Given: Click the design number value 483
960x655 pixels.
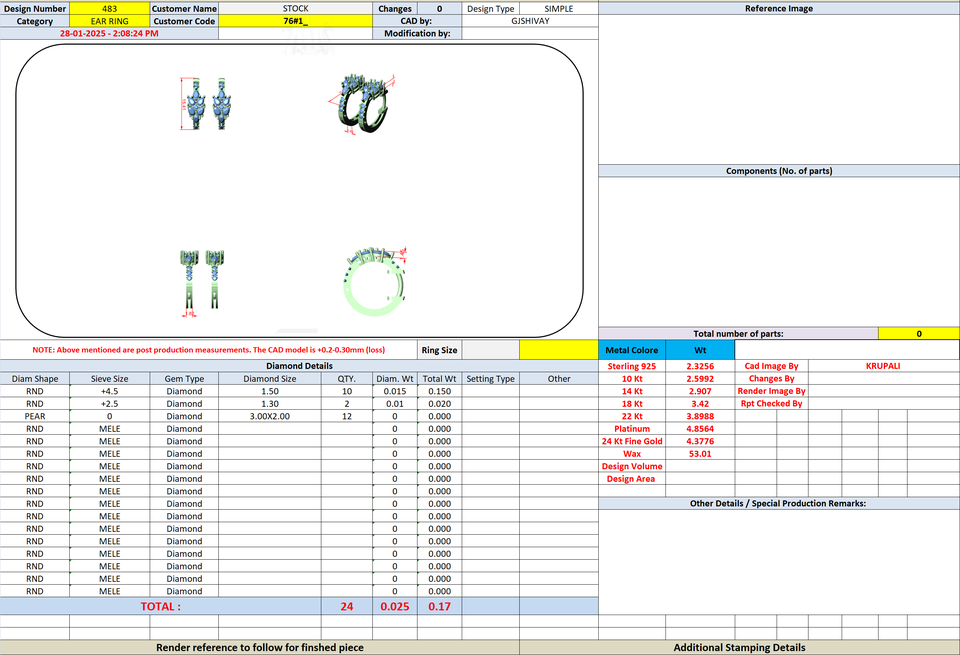Looking at the screenshot, I should coord(110,9).
